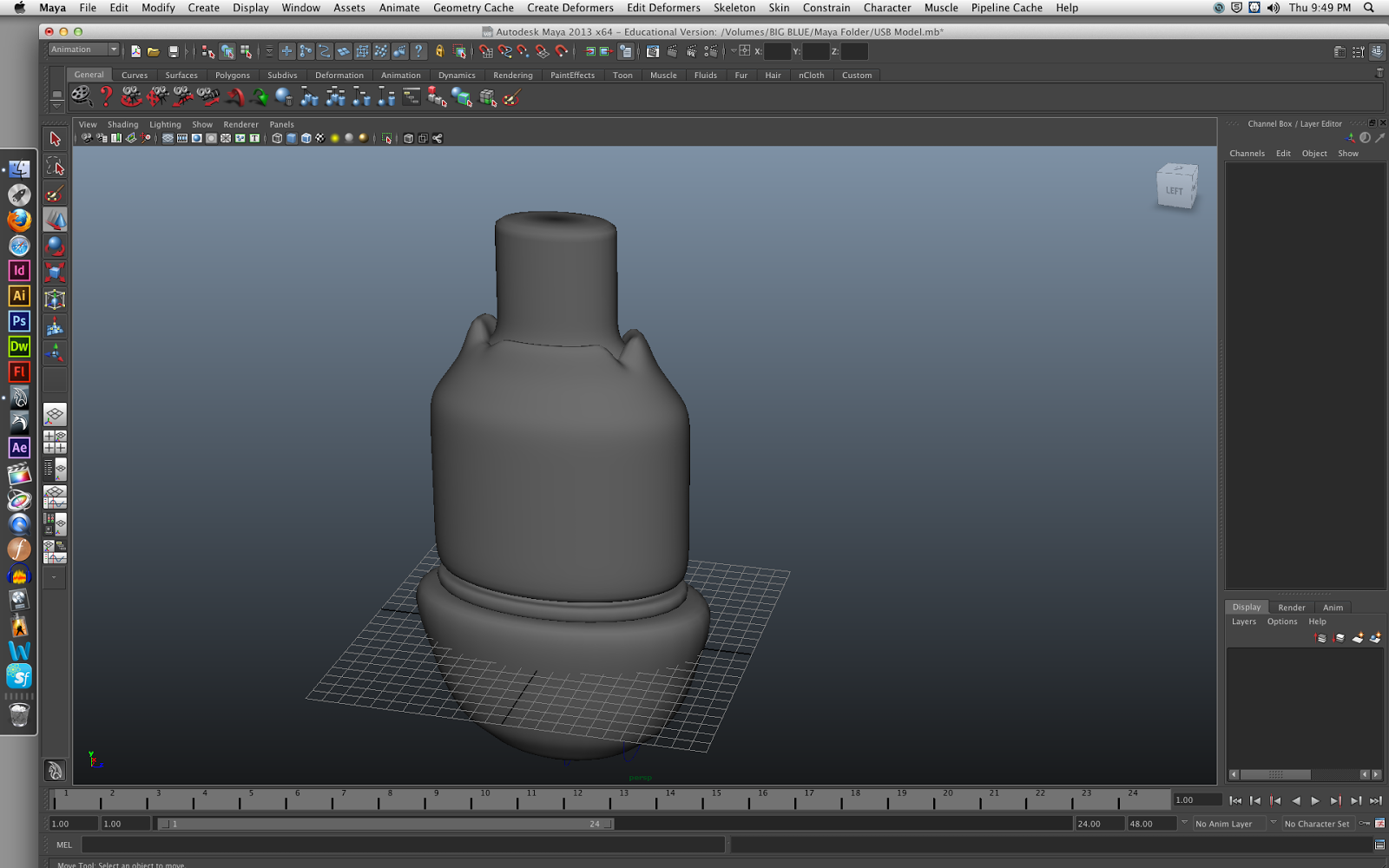Switch to the Render layer tab
Screen dimensions: 1389x868
click(x=1292, y=608)
